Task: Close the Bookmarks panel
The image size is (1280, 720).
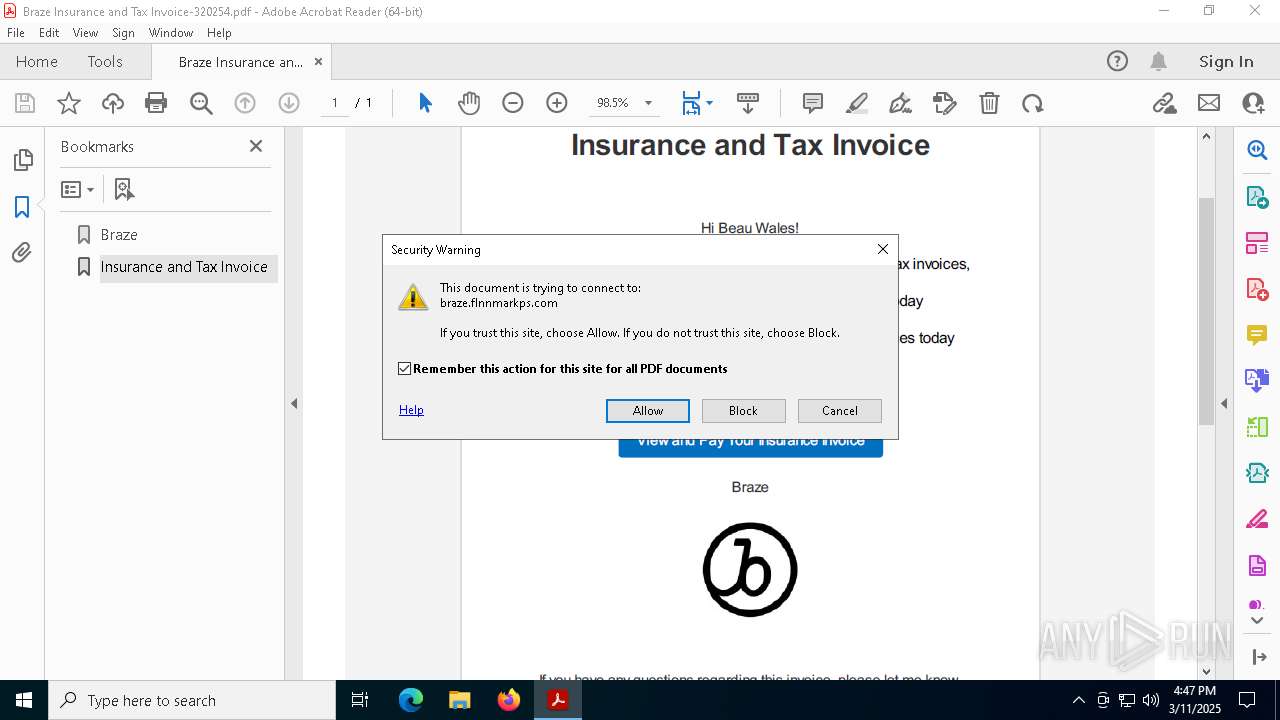Action: point(256,146)
